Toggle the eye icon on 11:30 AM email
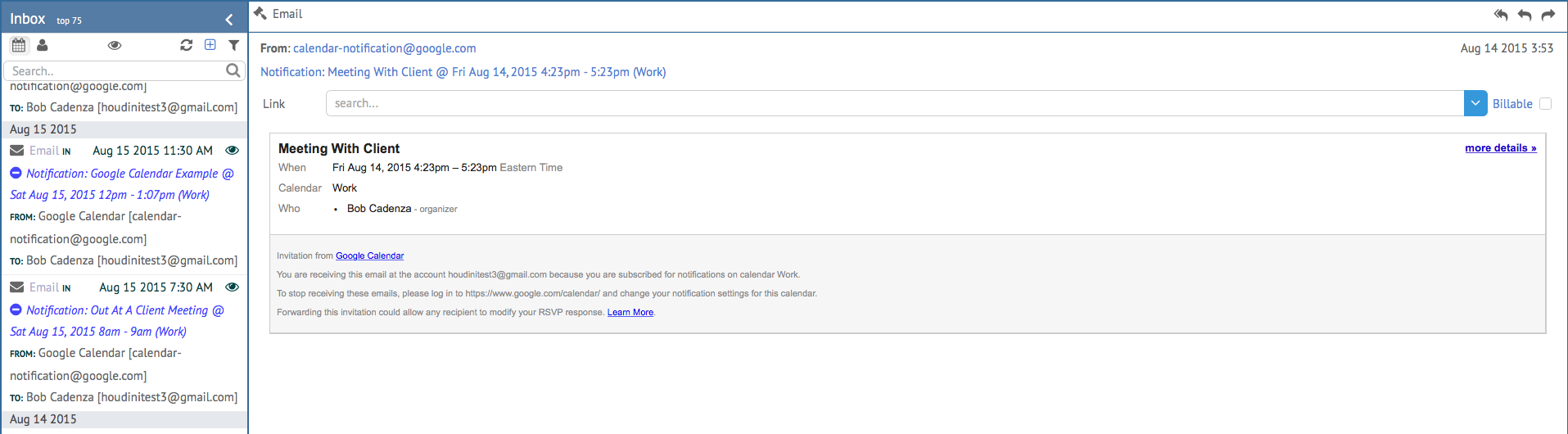Image resolution: width=1568 pixels, height=434 pixels. pos(232,151)
